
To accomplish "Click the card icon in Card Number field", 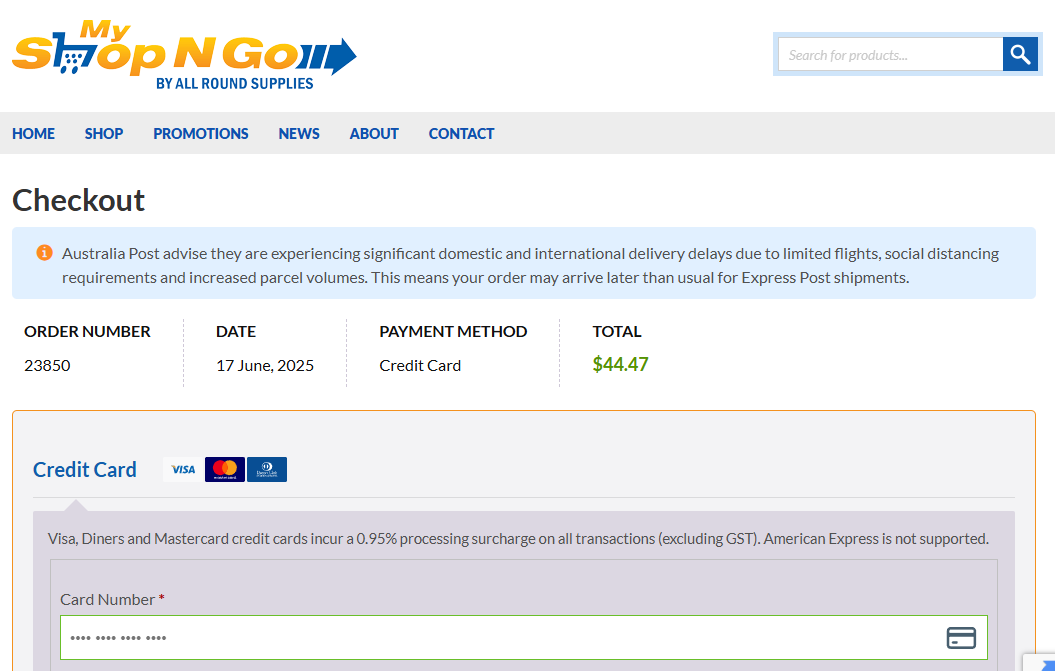I will pos(961,637).
